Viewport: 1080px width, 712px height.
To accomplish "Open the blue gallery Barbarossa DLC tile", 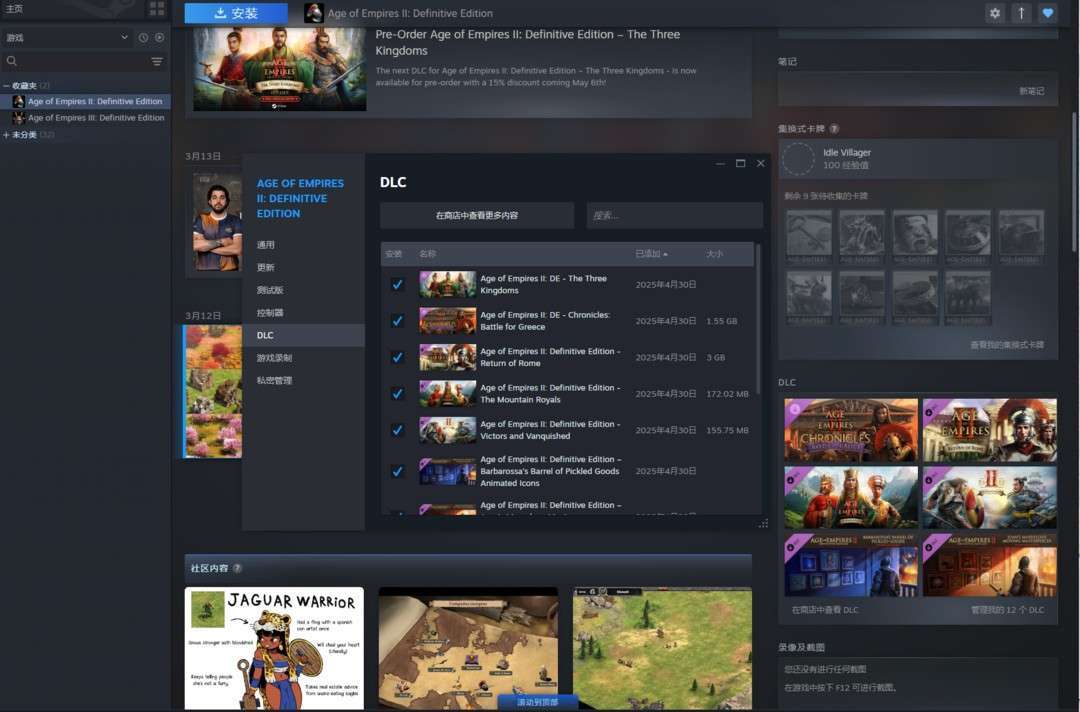I will 851,565.
